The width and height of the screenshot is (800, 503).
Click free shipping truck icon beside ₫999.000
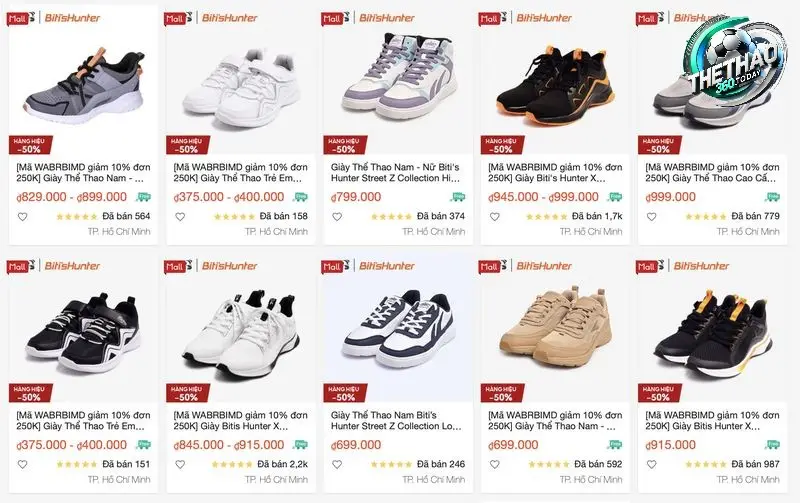click(772, 197)
